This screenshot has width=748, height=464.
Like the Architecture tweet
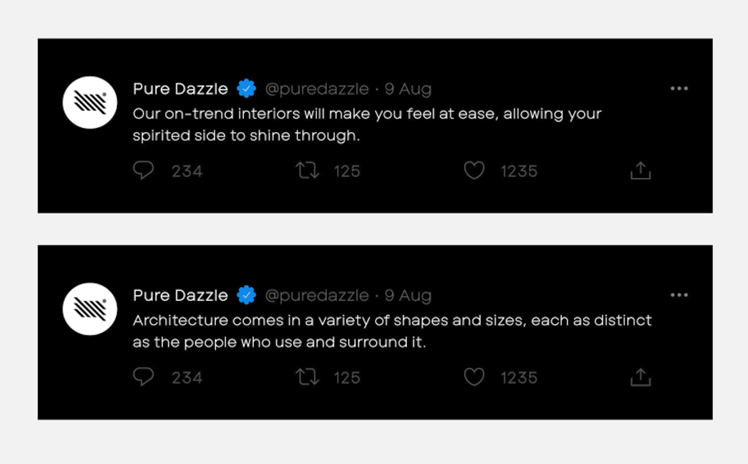coord(474,376)
